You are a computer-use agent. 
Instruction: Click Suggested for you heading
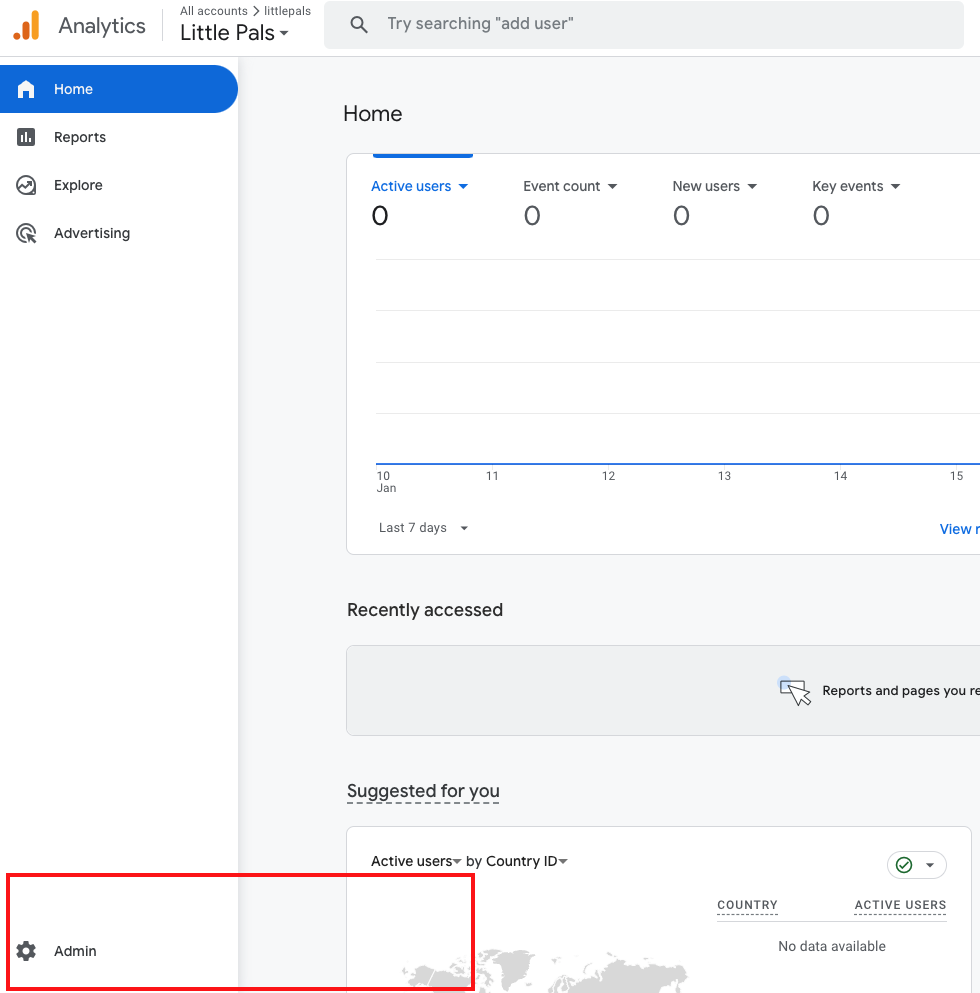tap(423, 791)
